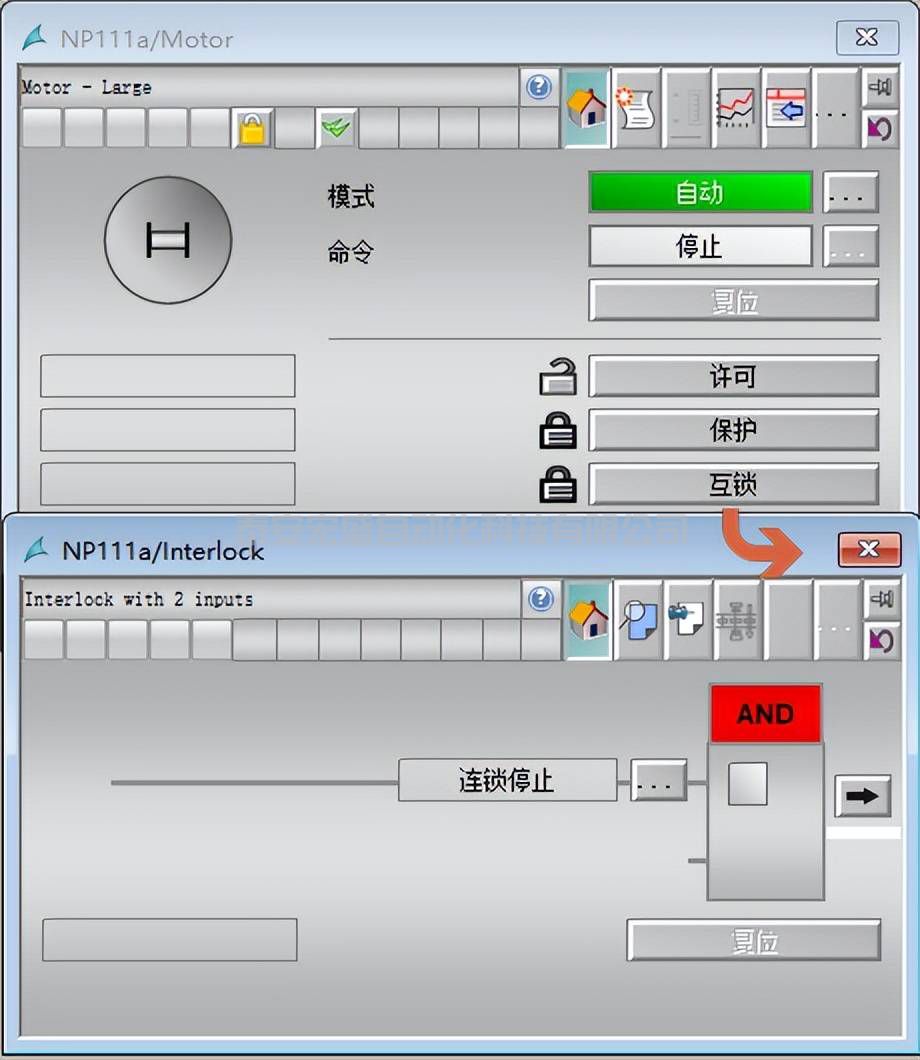Open the Motor trend chart view
The width and height of the screenshot is (920, 1060).
[736, 109]
